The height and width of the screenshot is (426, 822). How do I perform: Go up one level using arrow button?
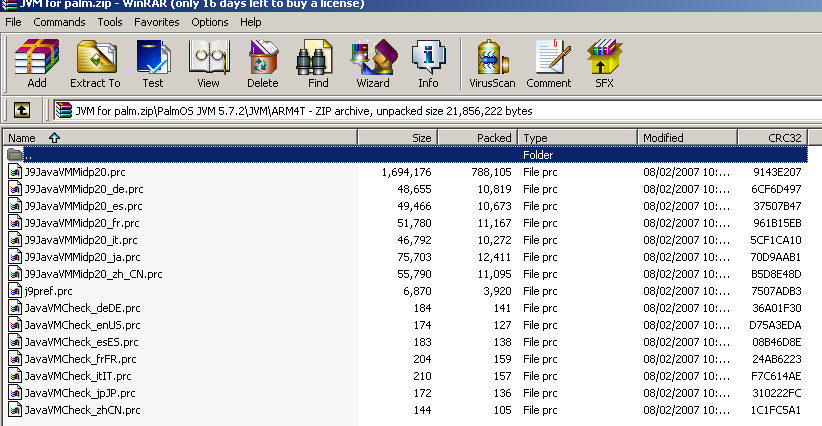click(x=21, y=111)
